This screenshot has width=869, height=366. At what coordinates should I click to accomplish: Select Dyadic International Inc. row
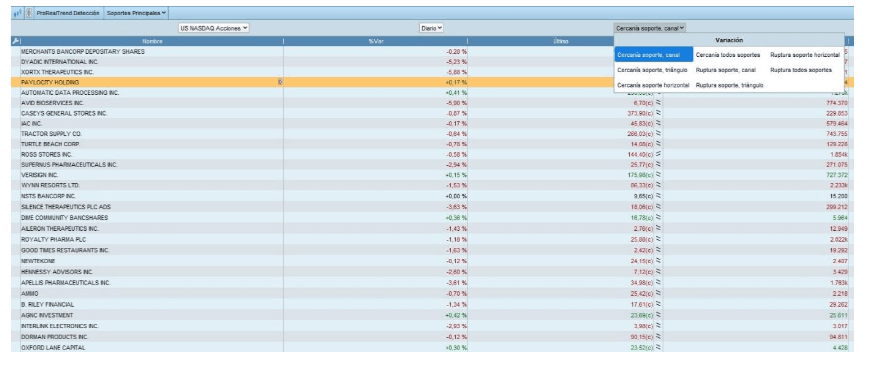click(432, 62)
